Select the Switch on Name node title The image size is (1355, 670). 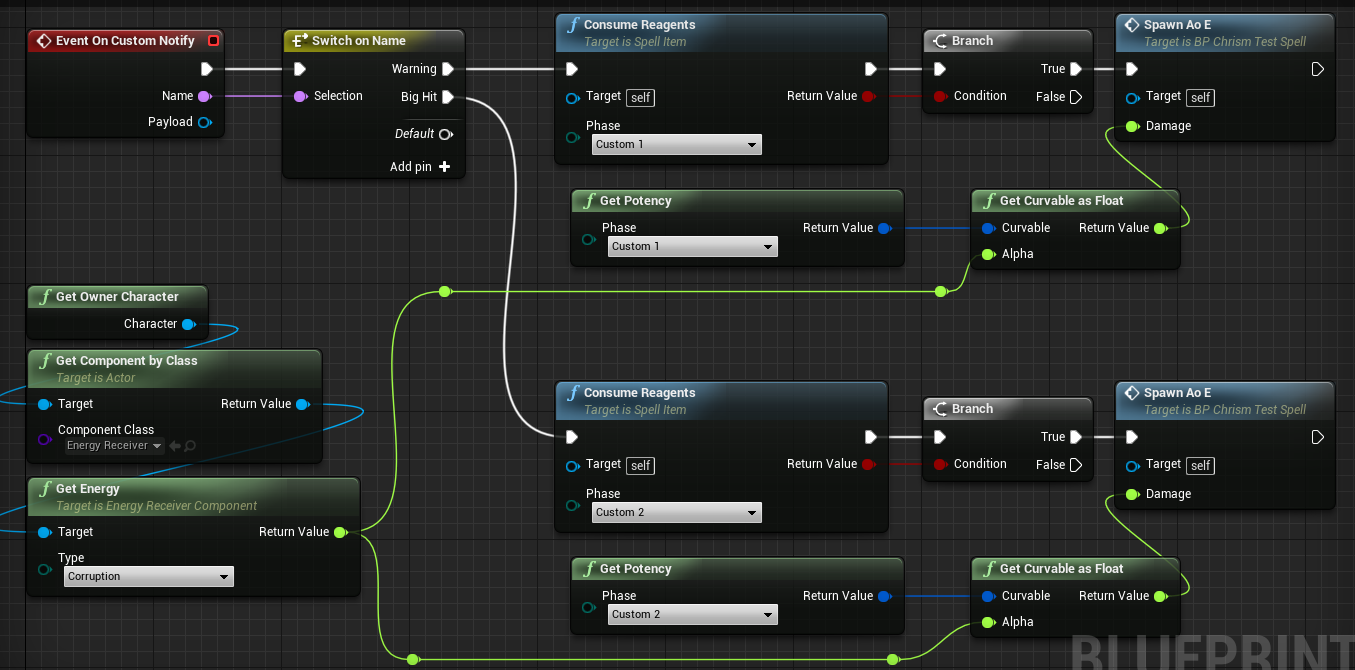click(358, 41)
